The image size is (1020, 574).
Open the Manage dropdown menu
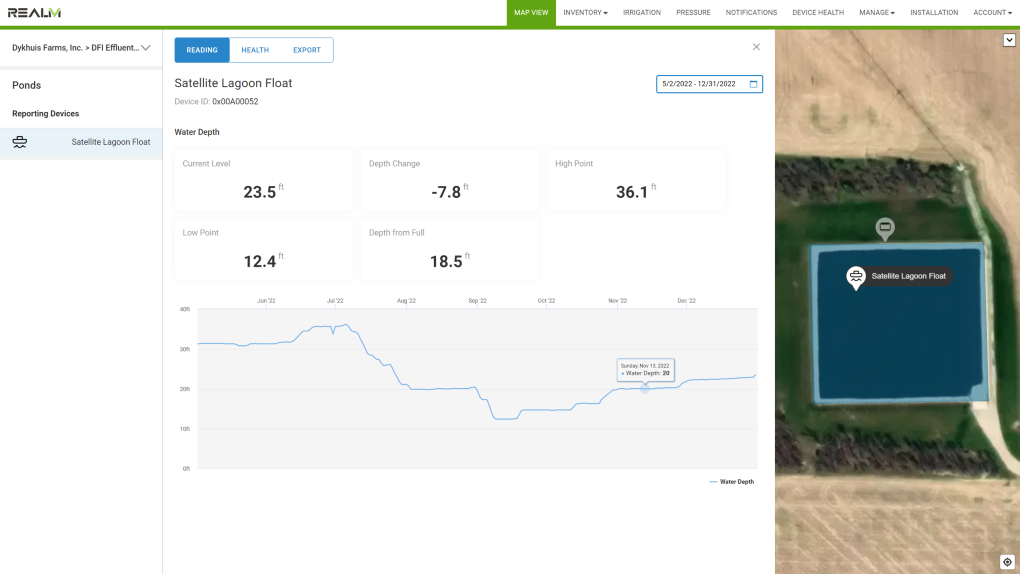pyautogui.click(x=876, y=13)
